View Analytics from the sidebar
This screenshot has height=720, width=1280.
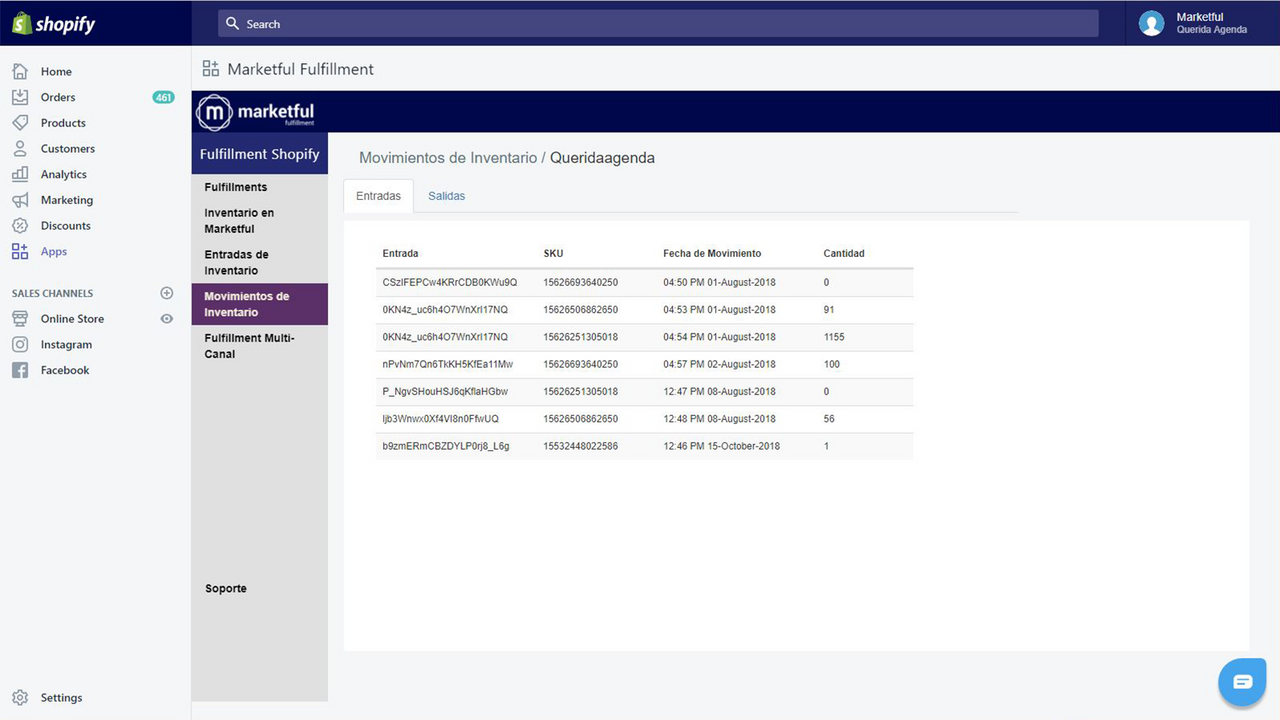click(x=63, y=174)
